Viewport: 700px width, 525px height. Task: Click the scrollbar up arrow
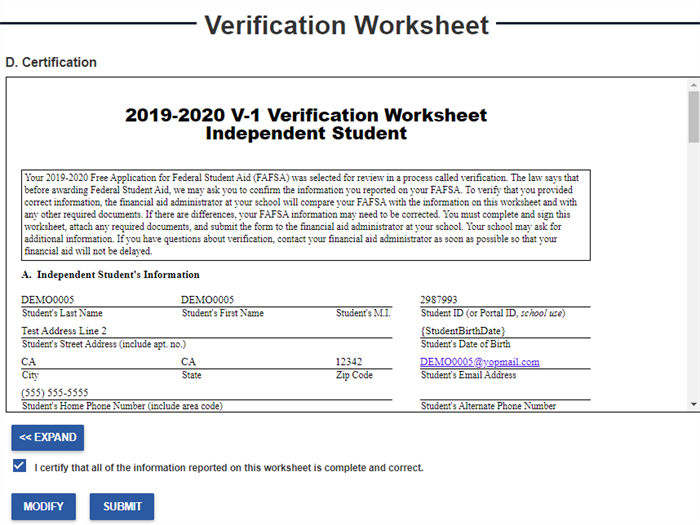click(692, 88)
